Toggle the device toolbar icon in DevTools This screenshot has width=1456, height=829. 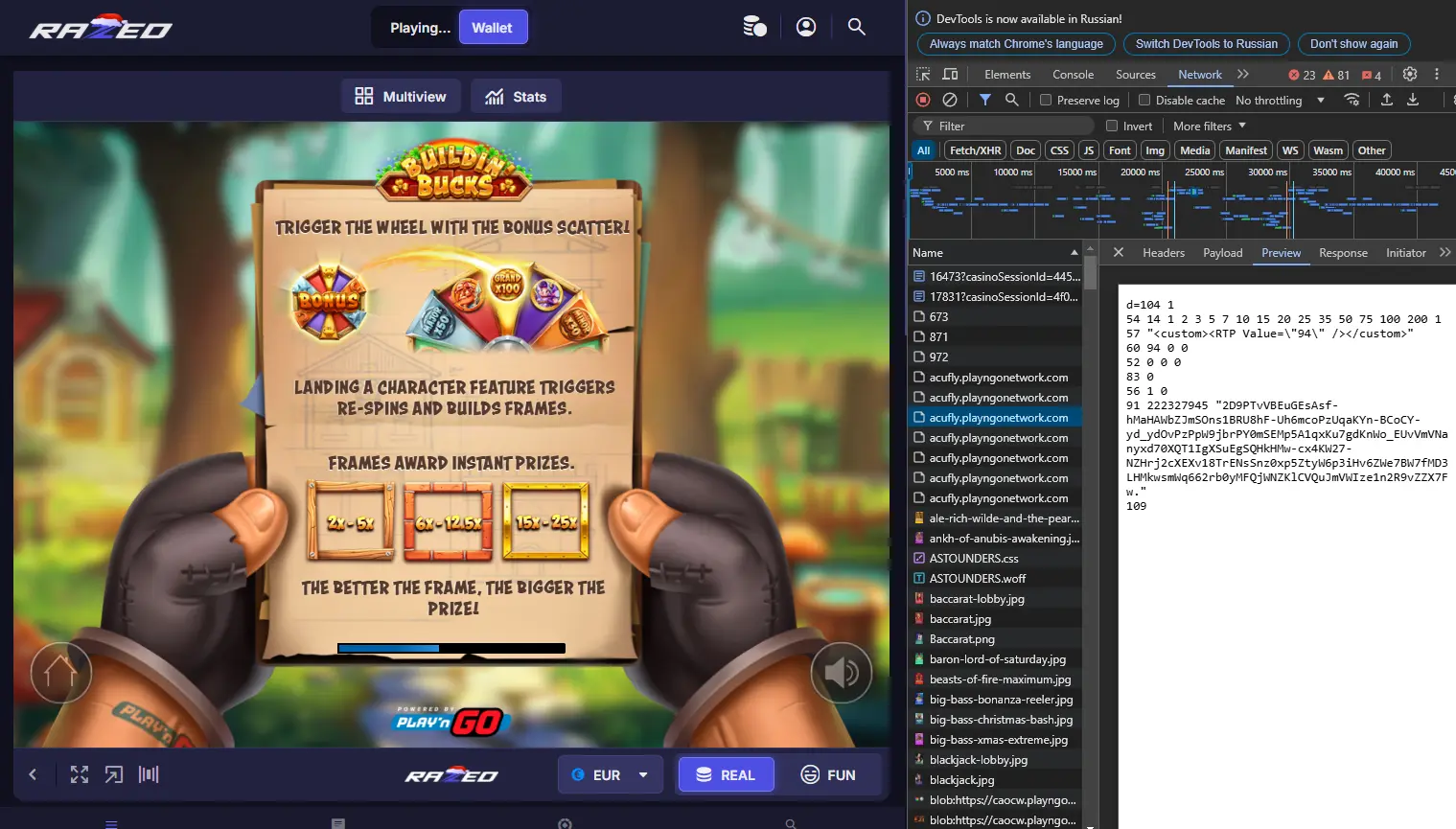(950, 74)
